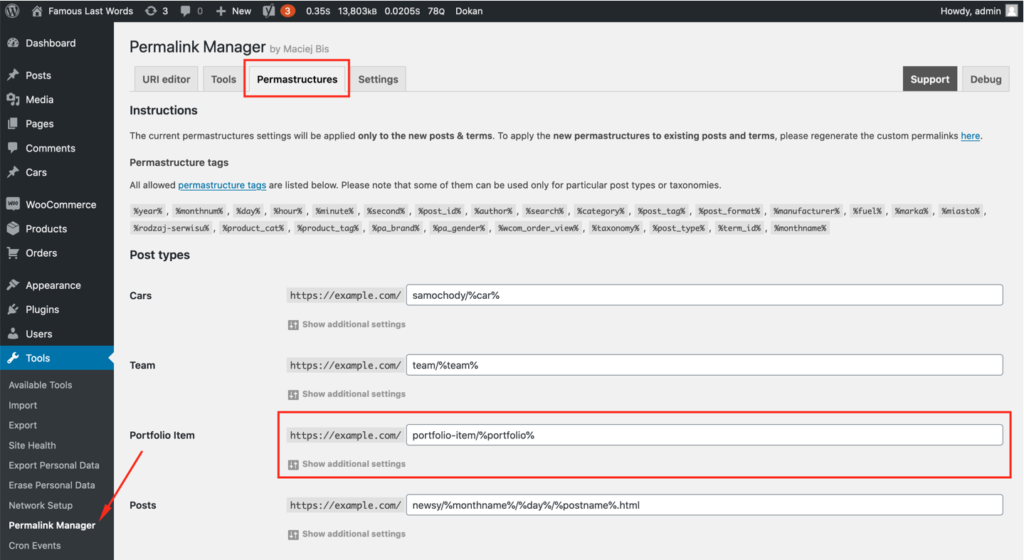Open Erase Personal Data submenu item

pyautogui.click(x=52, y=485)
